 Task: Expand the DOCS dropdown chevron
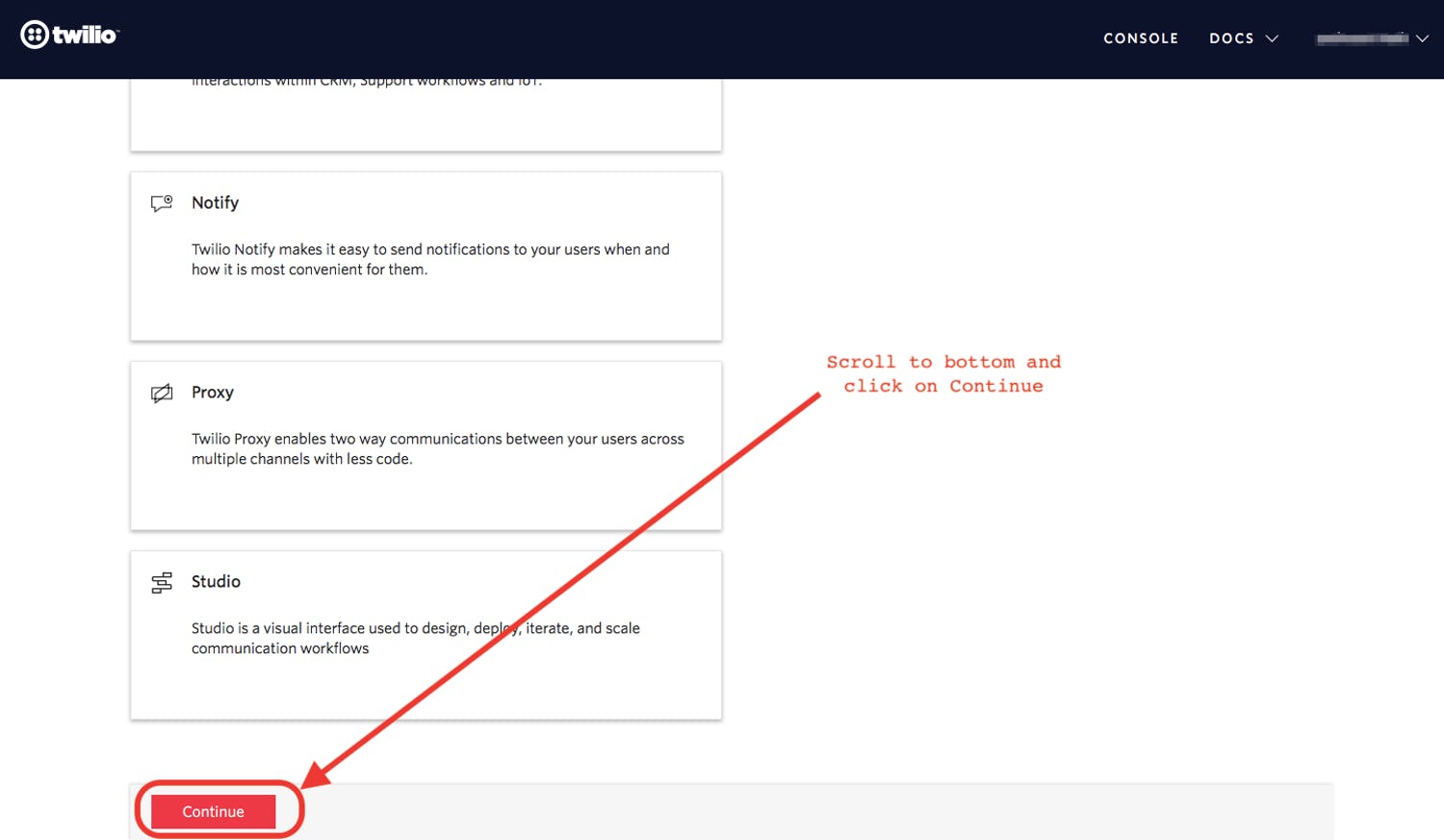tap(1272, 38)
